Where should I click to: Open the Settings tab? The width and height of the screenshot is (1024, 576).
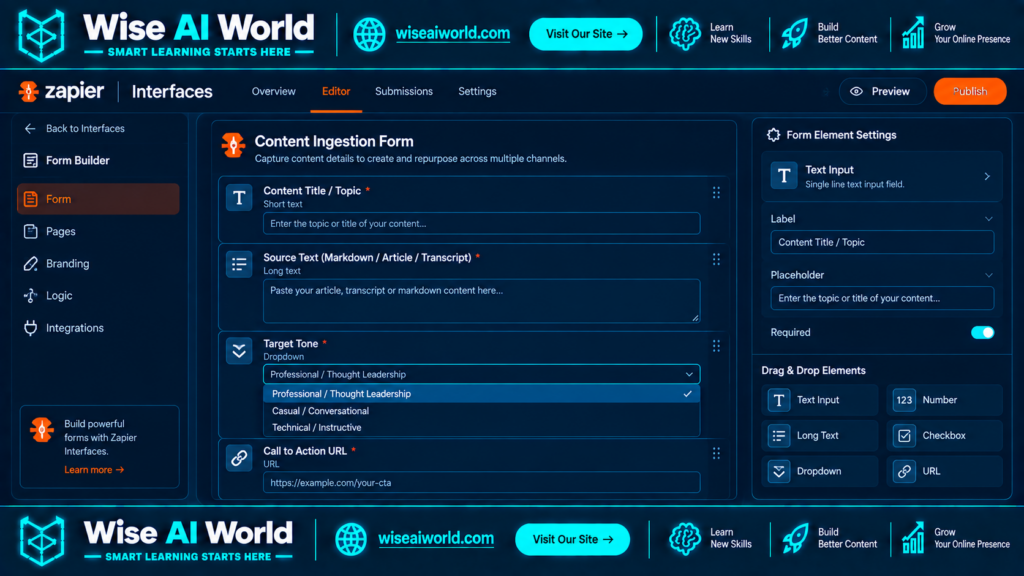pos(477,91)
